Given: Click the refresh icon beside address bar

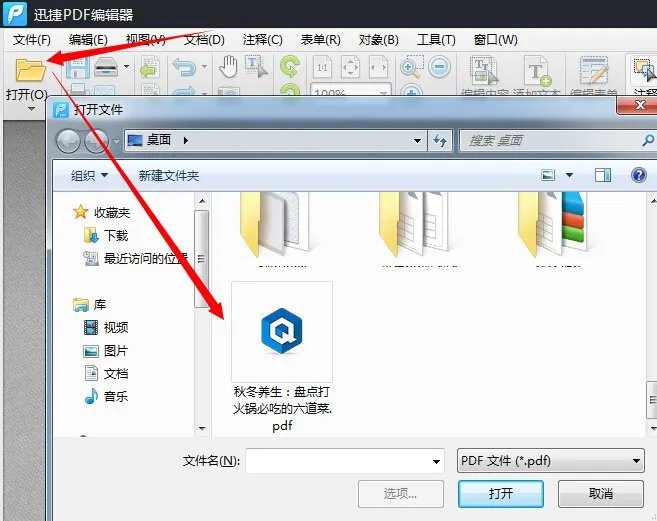Looking at the screenshot, I should [440, 140].
